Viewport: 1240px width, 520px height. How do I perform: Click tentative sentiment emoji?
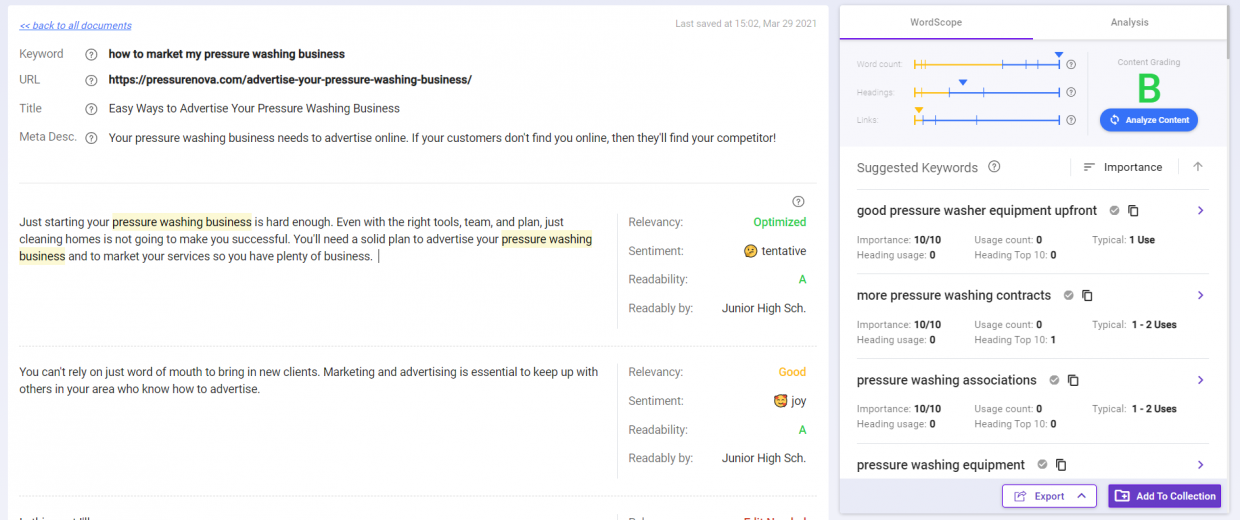pyautogui.click(x=750, y=251)
